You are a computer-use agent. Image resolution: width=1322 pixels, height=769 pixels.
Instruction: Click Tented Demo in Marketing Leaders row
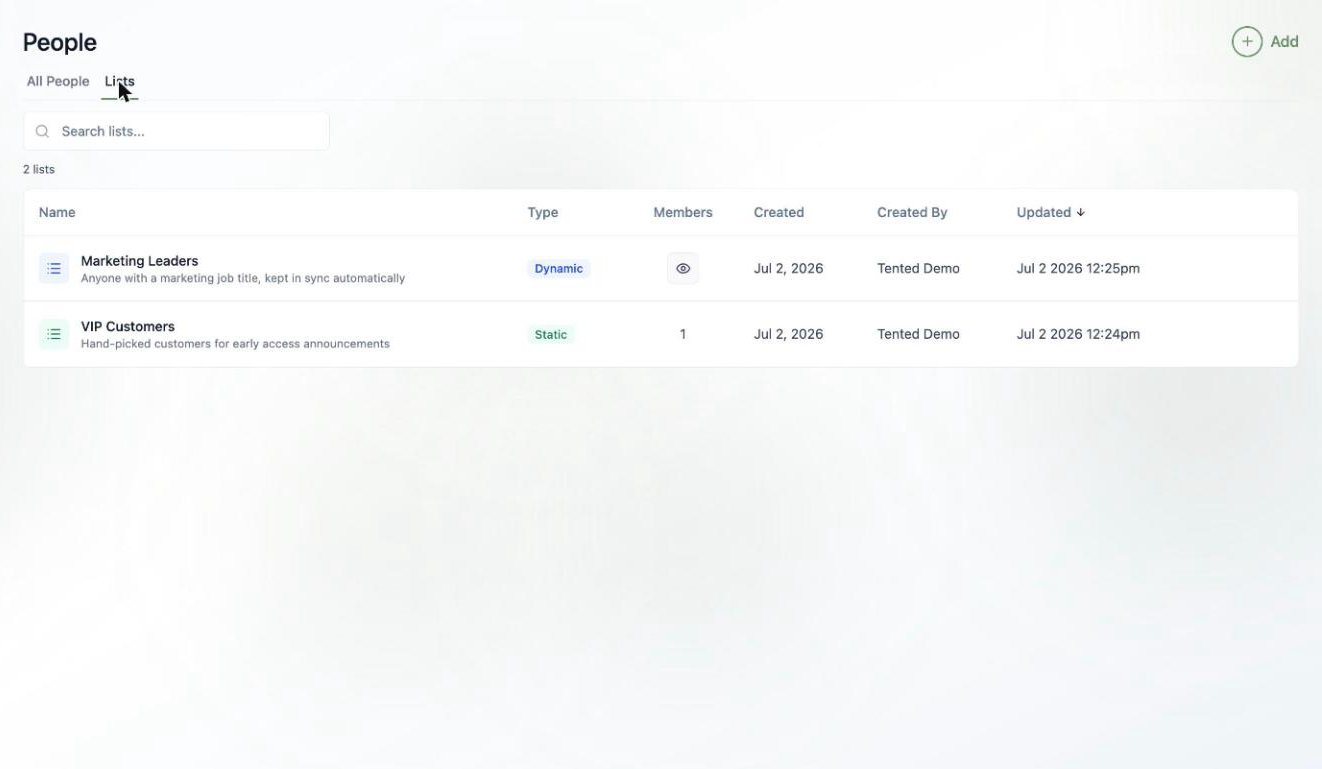[x=918, y=268]
